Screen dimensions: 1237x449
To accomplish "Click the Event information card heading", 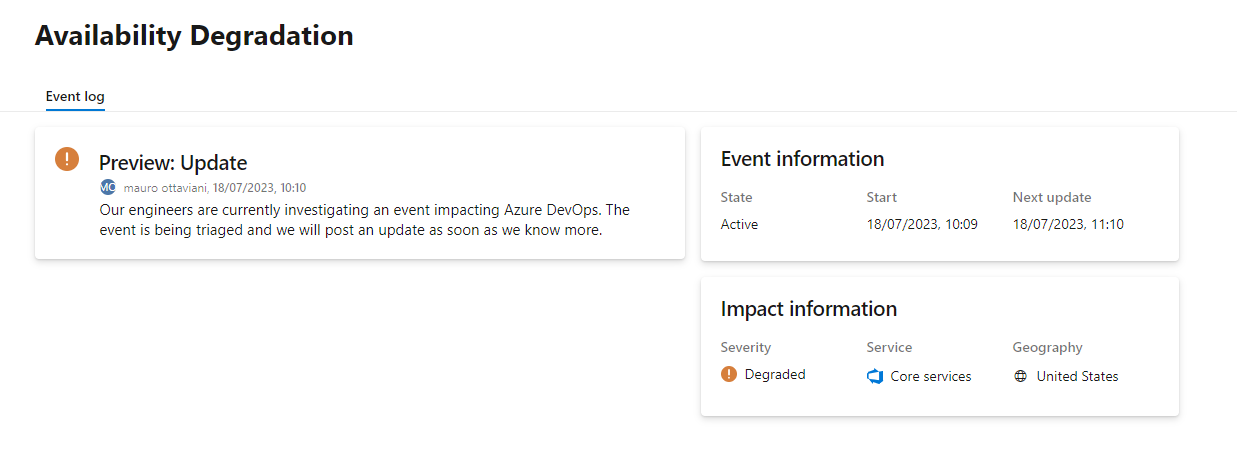I will 802,158.
